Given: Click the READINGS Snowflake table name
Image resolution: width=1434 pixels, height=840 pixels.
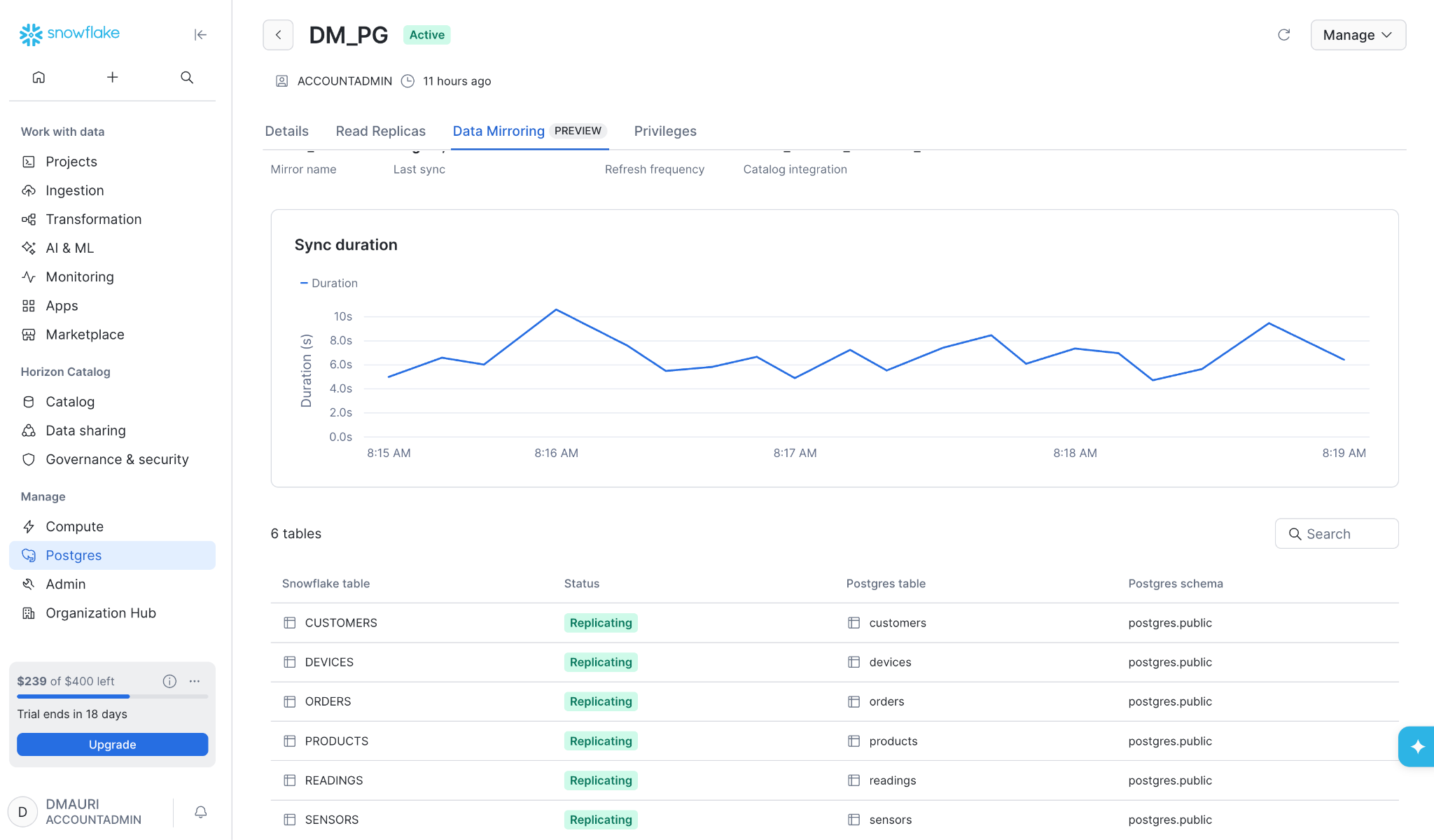Looking at the screenshot, I should 334,780.
